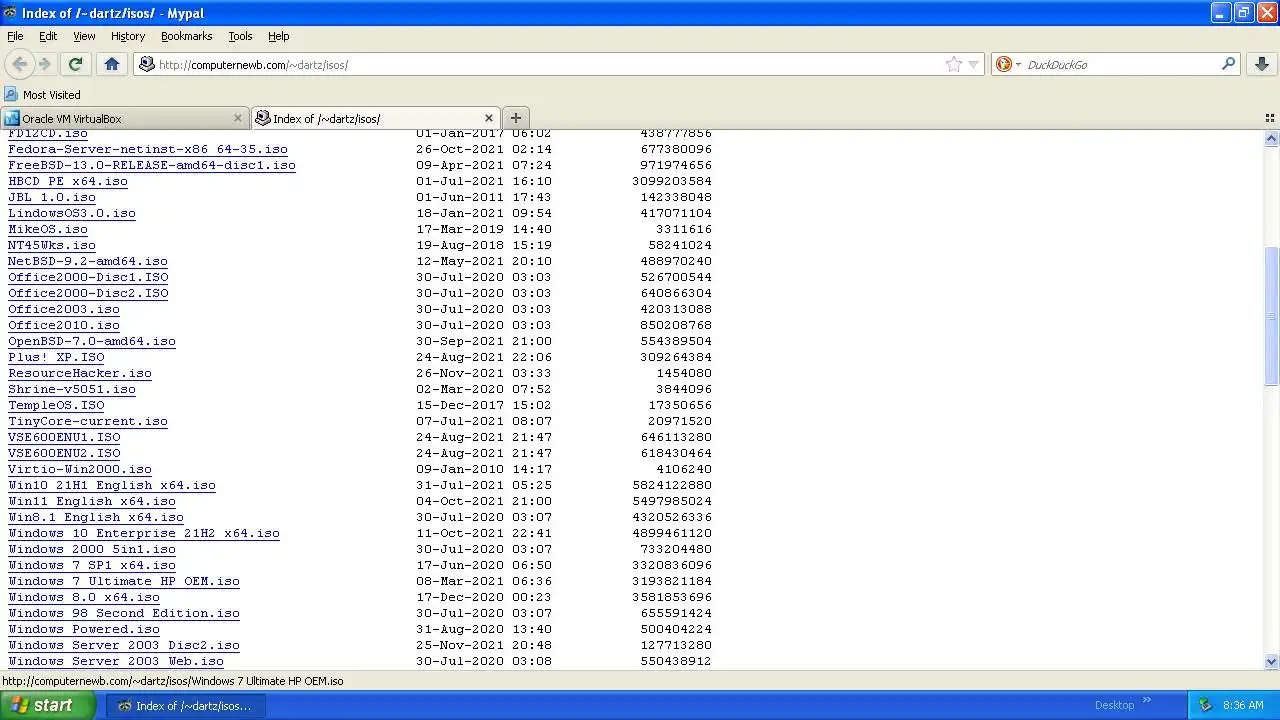Viewport: 1280px width, 720px height.
Task: Open the browser home page
Action: coord(112,64)
